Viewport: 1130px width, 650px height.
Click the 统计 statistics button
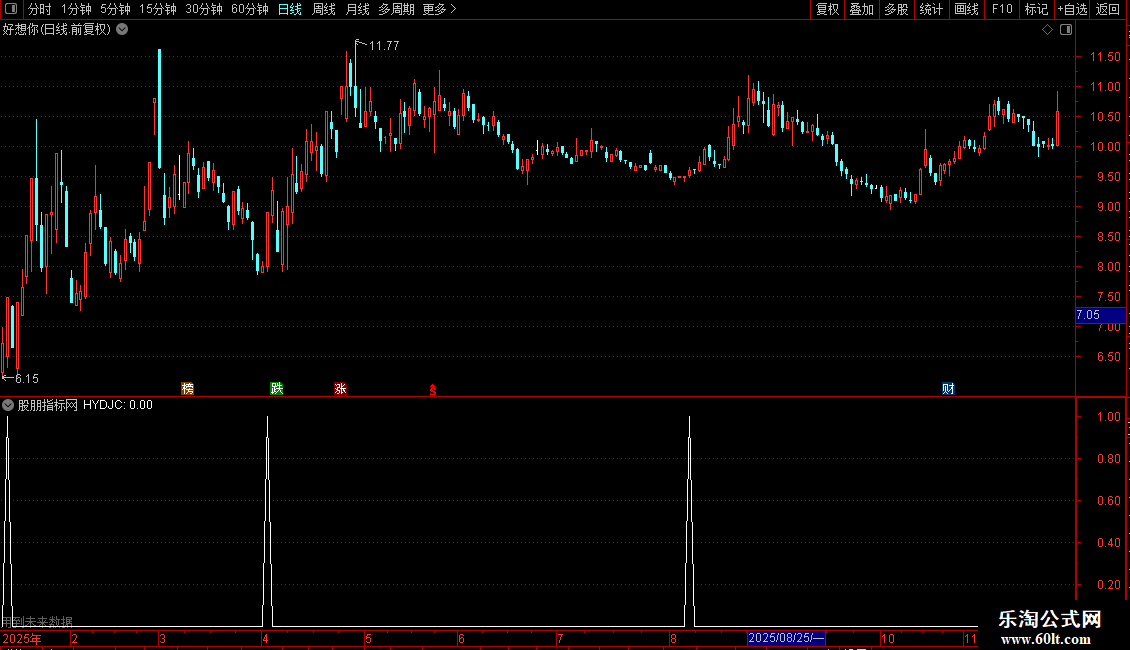(930, 9)
